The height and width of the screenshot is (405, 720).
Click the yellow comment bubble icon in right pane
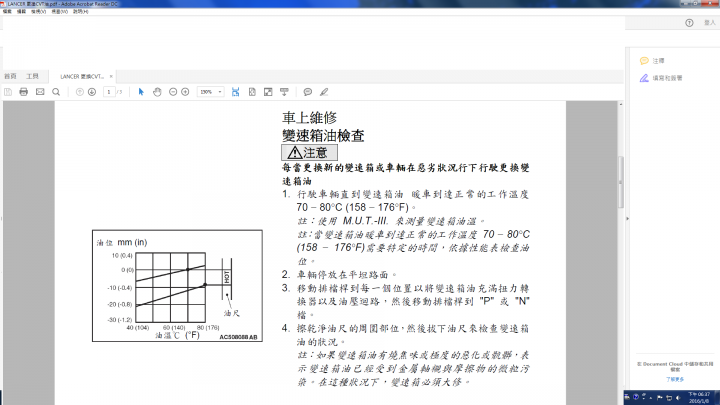click(644, 61)
